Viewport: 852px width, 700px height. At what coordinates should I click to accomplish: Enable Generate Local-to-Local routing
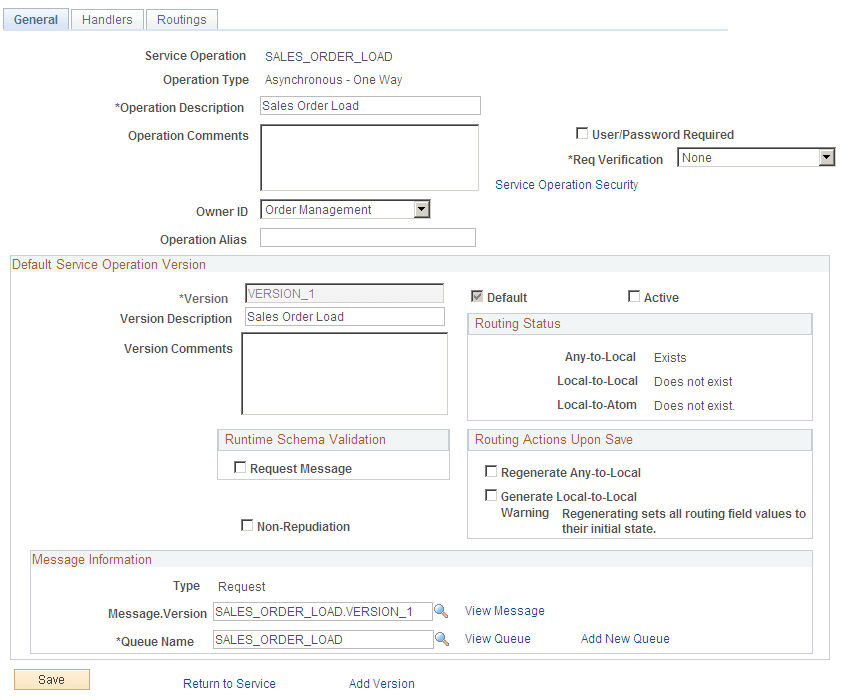click(491, 494)
